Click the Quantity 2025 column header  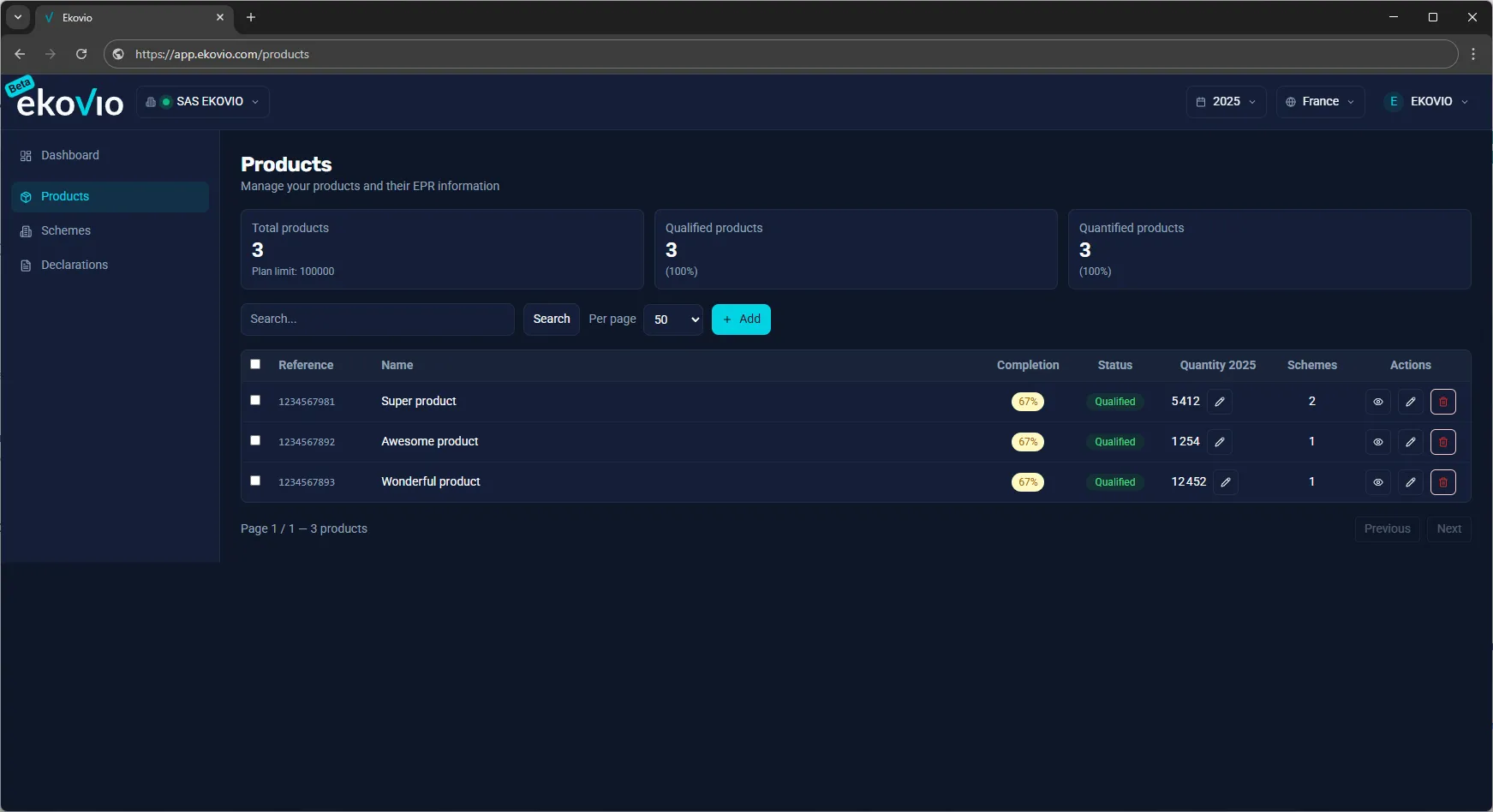pyautogui.click(x=1218, y=365)
